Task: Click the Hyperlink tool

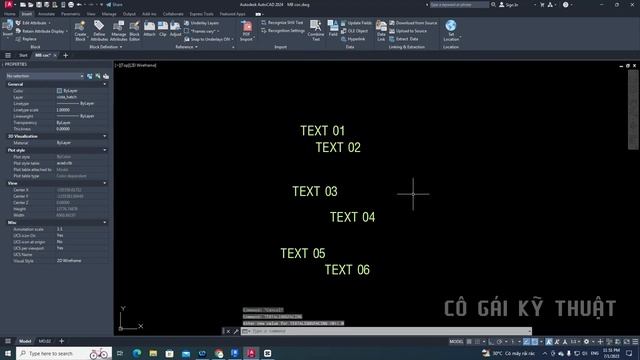Action: coord(353,39)
